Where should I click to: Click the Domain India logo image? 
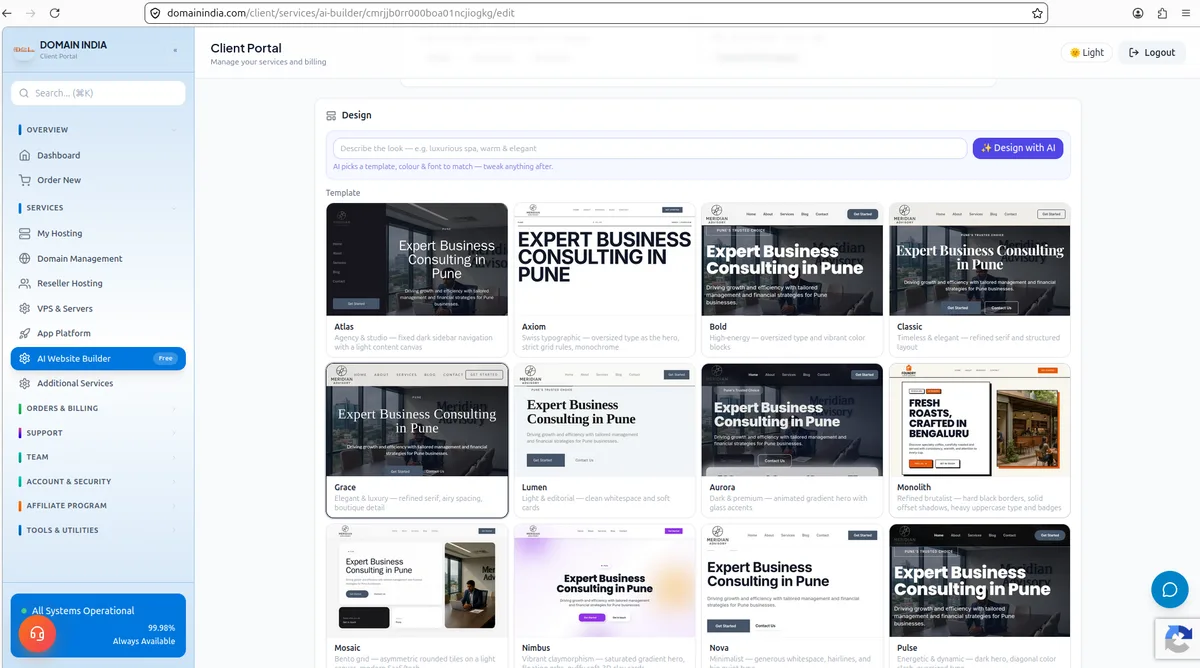tap(23, 50)
